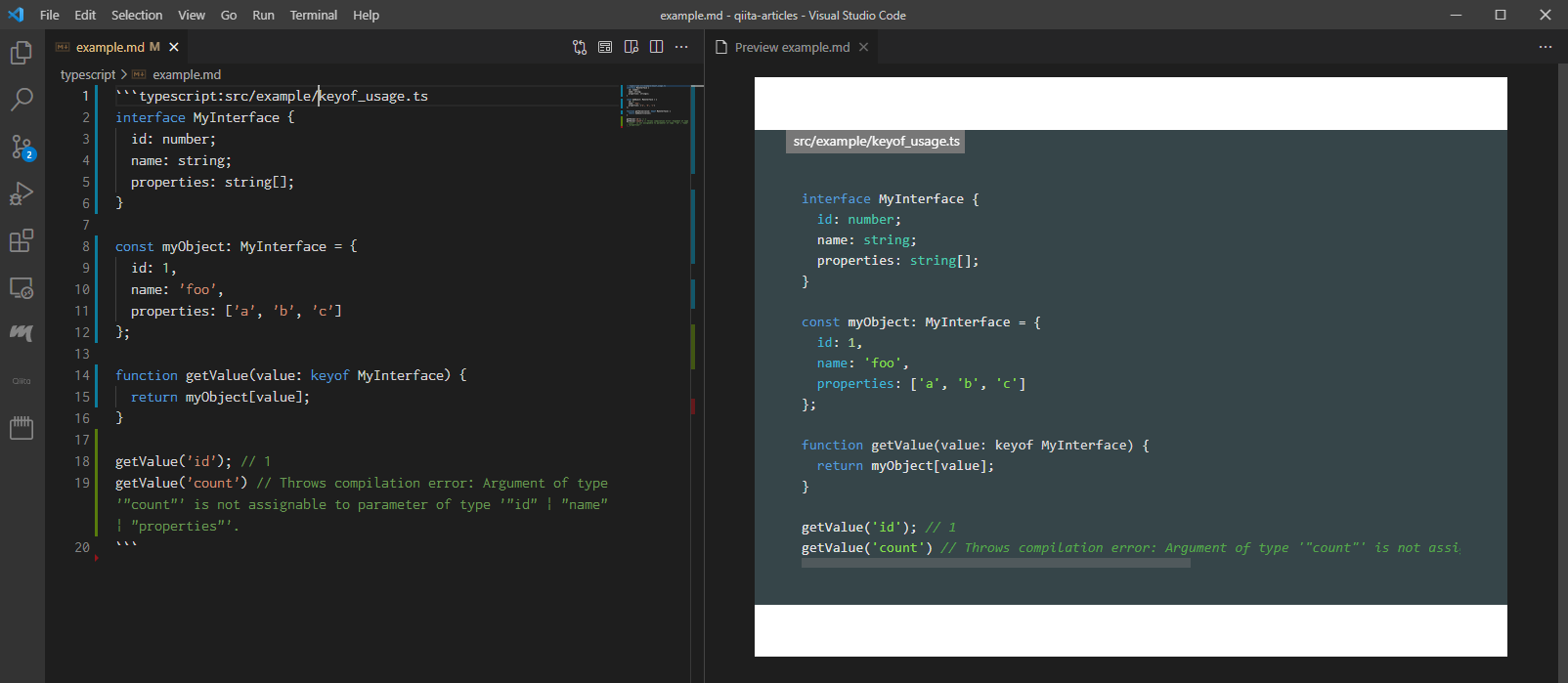The height and width of the screenshot is (683, 1568).
Task: Click the typescript breadcrumb segment
Action: (x=88, y=74)
